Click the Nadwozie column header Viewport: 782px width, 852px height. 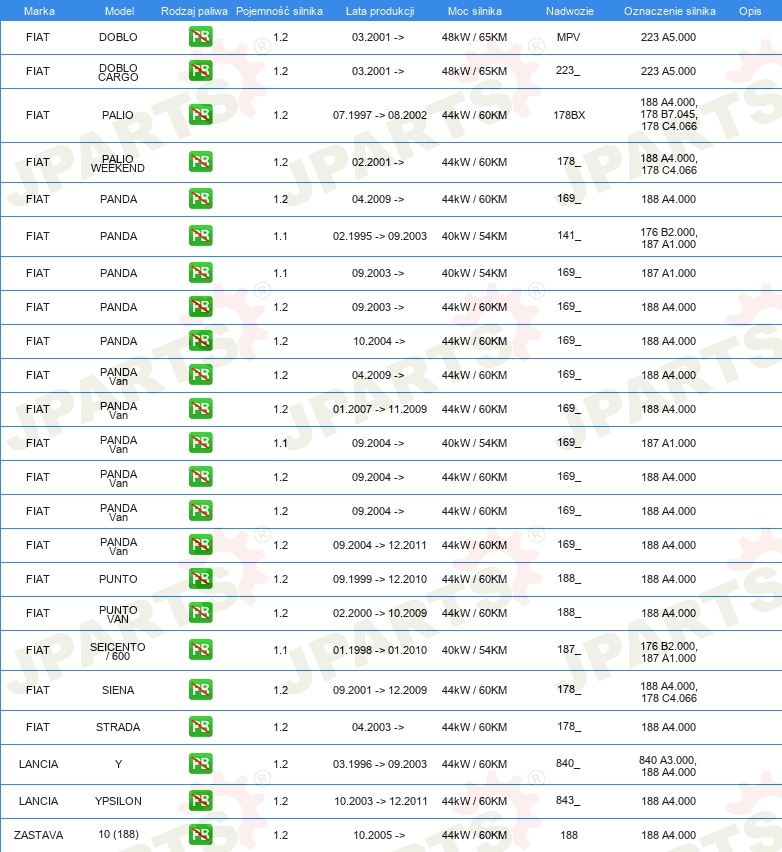pos(570,11)
